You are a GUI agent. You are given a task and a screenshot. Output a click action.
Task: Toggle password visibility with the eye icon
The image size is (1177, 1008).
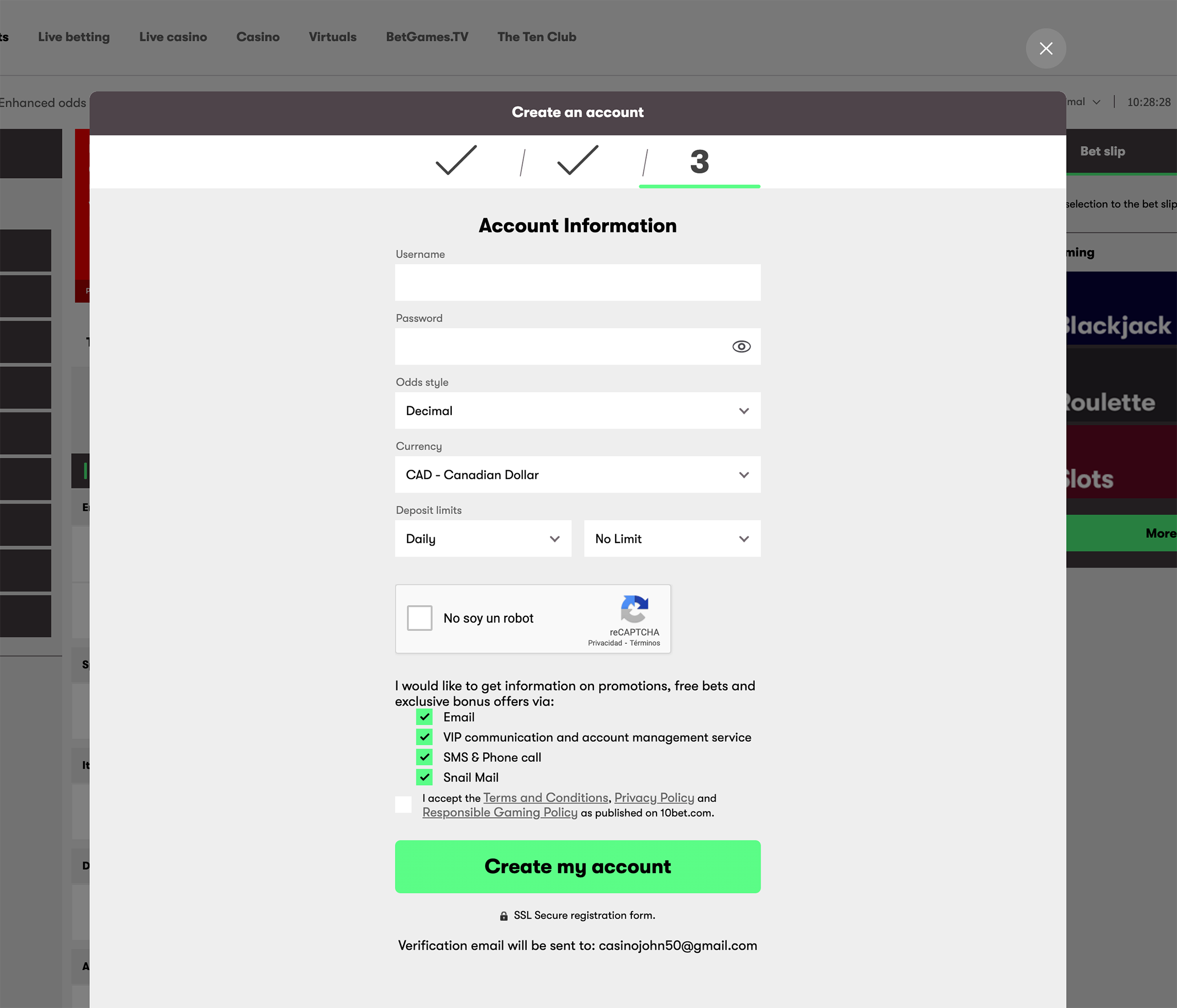point(741,346)
